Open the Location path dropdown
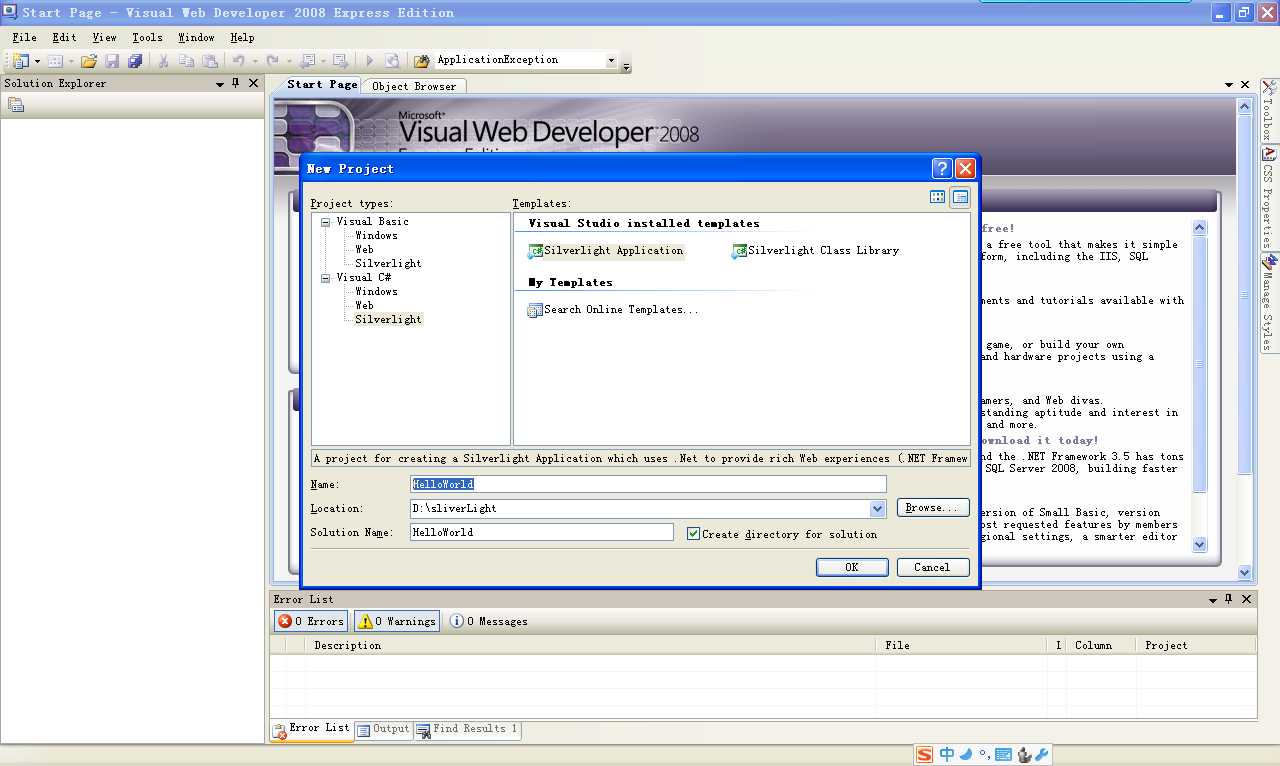The image size is (1280, 766). [877, 509]
